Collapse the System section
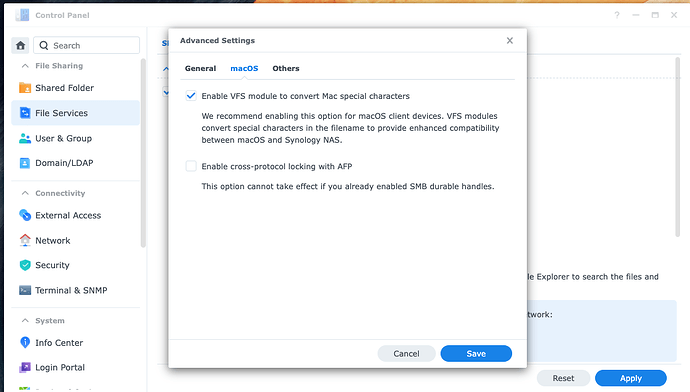 click(x=25, y=321)
